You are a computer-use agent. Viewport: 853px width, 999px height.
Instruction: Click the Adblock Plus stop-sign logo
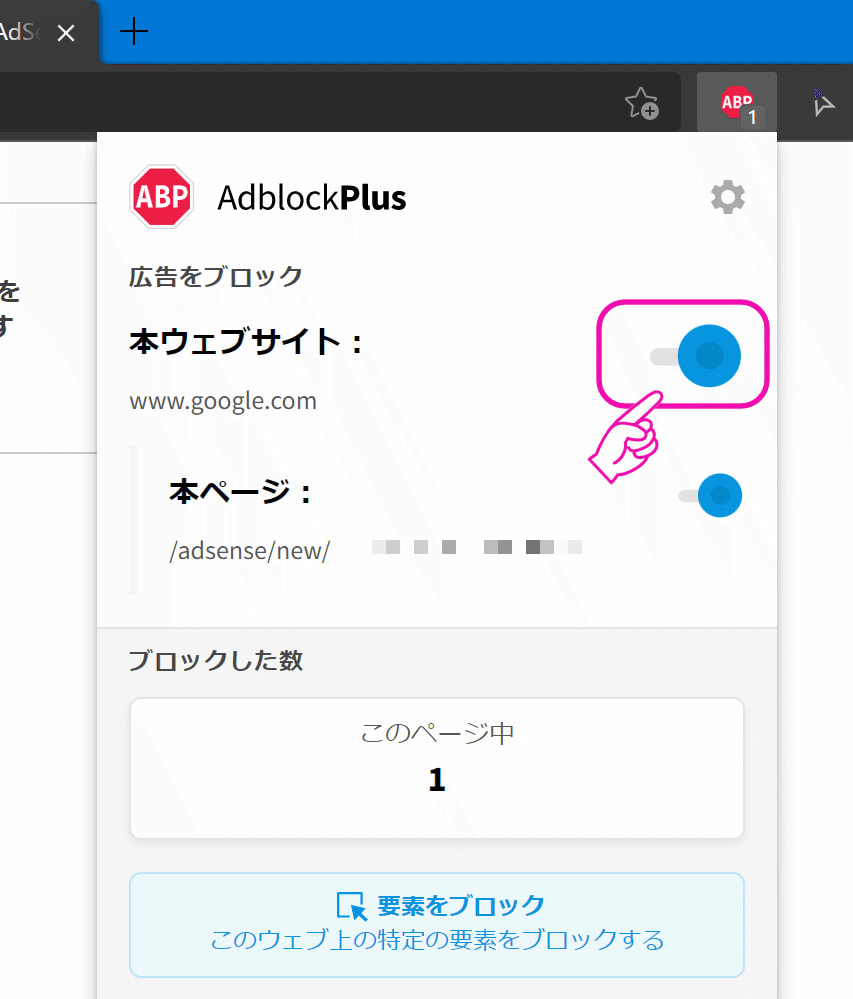161,196
